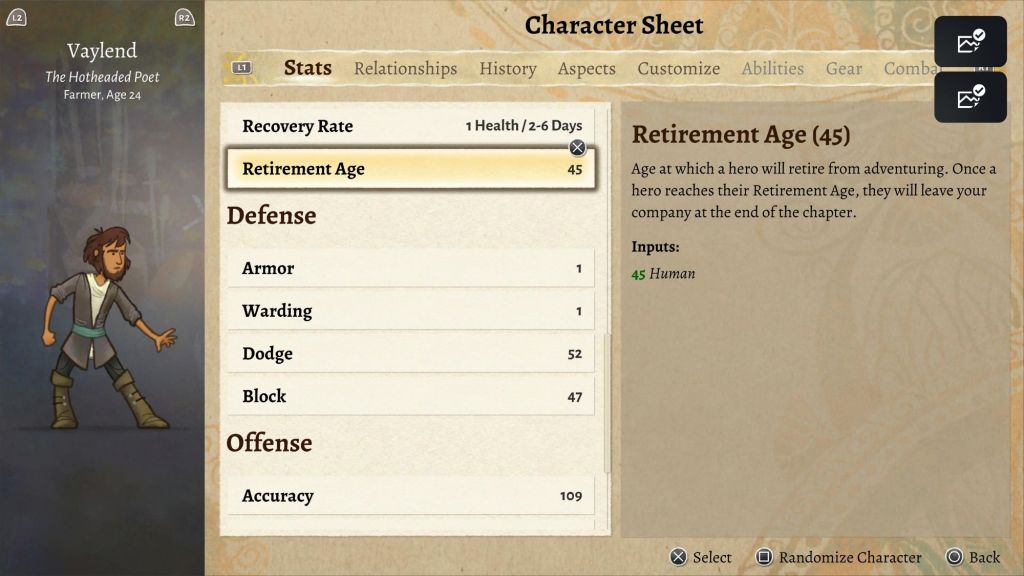Click the stats list scrollbar
Image resolution: width=1024 pixels, height=576 pixels.
607,400
